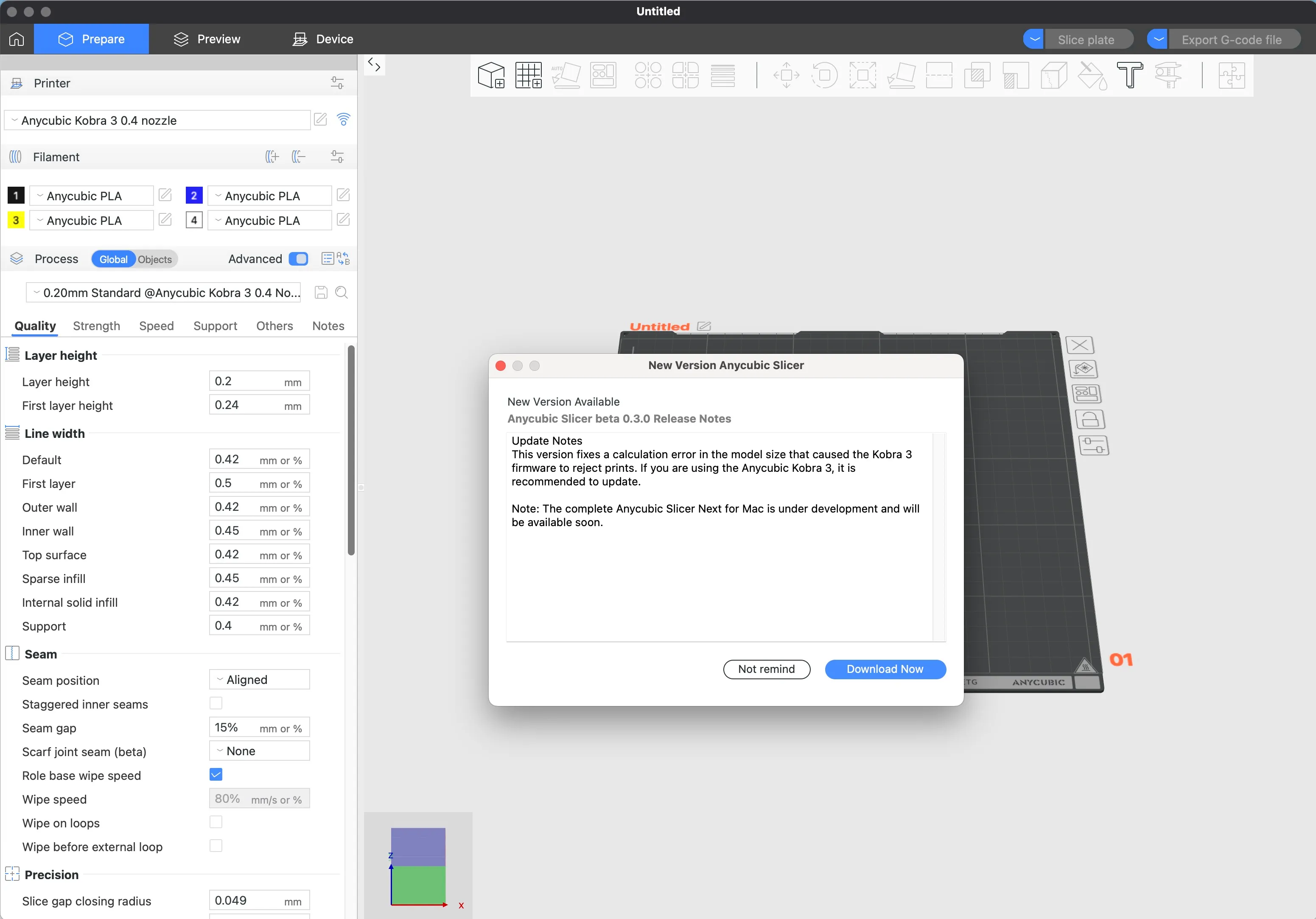
Task: Click the Not remind button
Action: click(766, 669)
